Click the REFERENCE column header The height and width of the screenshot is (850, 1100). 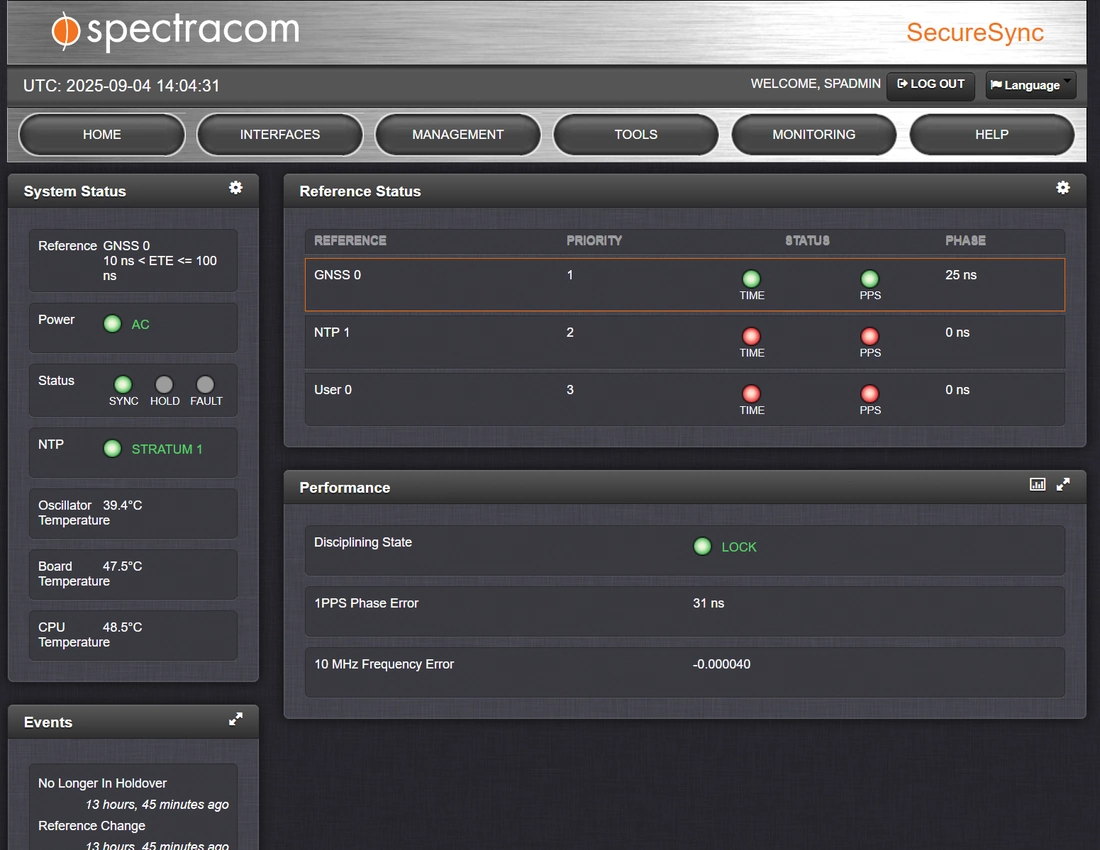[350, 241]
